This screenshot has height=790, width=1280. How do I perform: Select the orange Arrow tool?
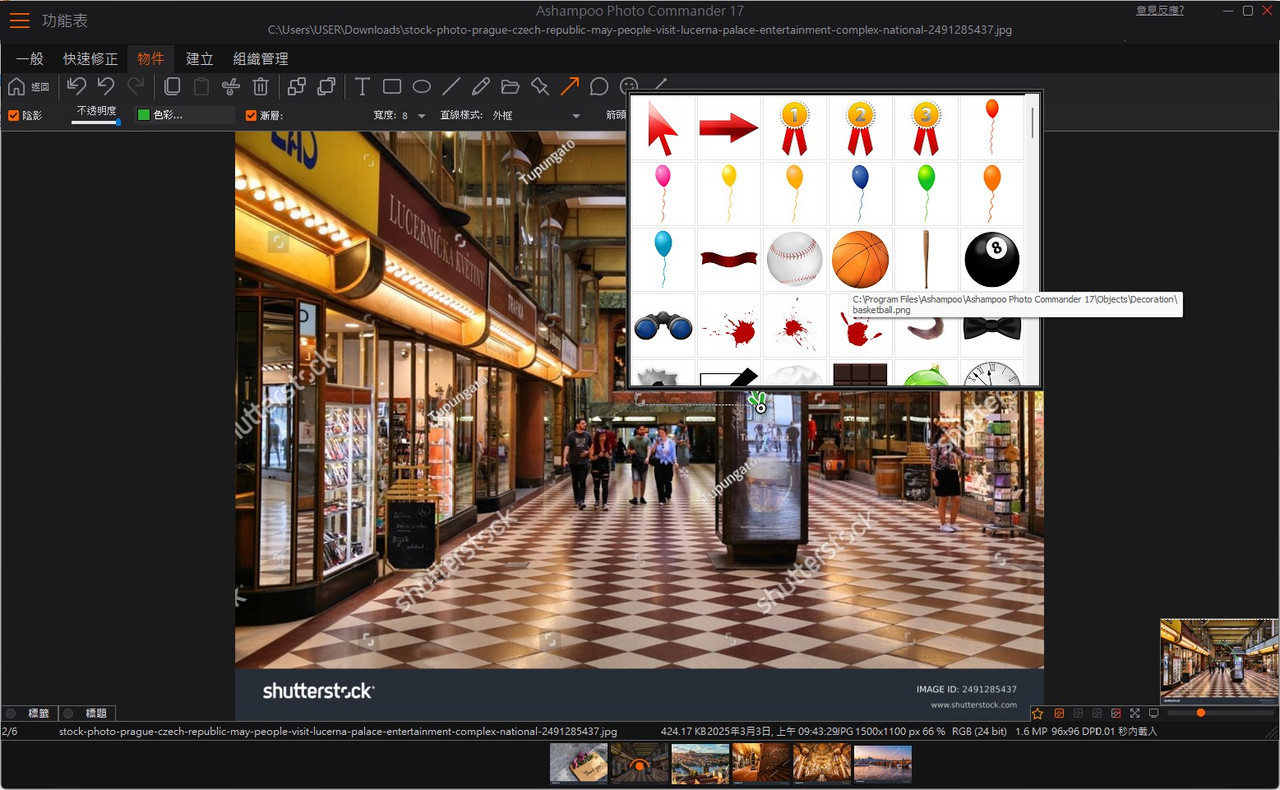tap(570, 87)
